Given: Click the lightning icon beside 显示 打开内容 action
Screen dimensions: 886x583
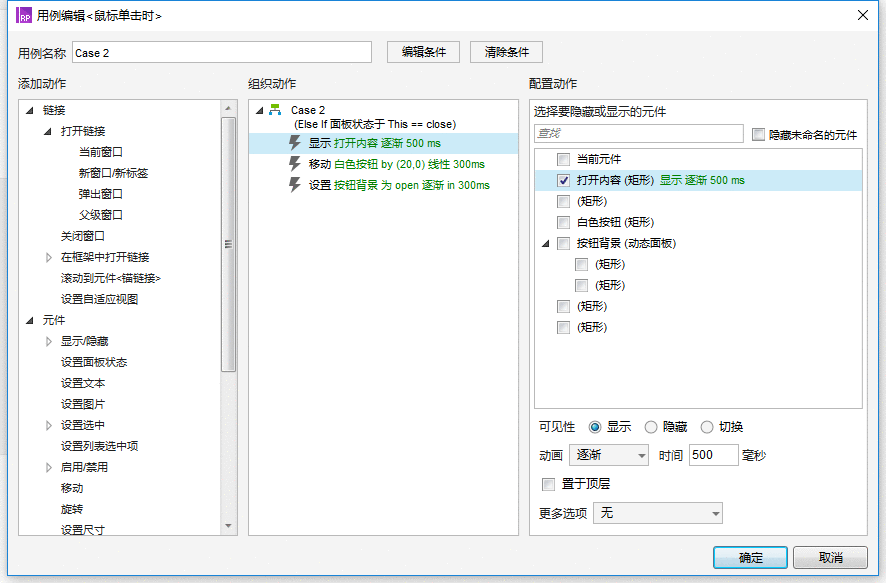Looking at the screenshot, I should (x=293, y=143).
